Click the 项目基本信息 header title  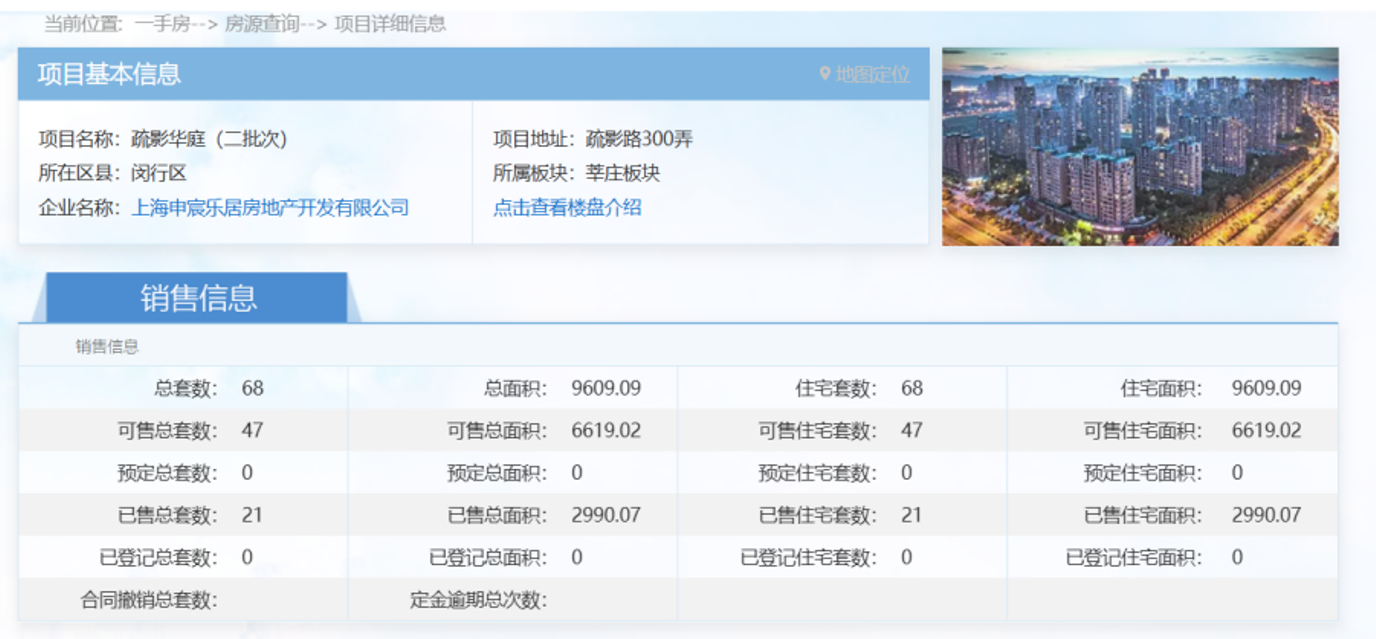coord(109,74)
